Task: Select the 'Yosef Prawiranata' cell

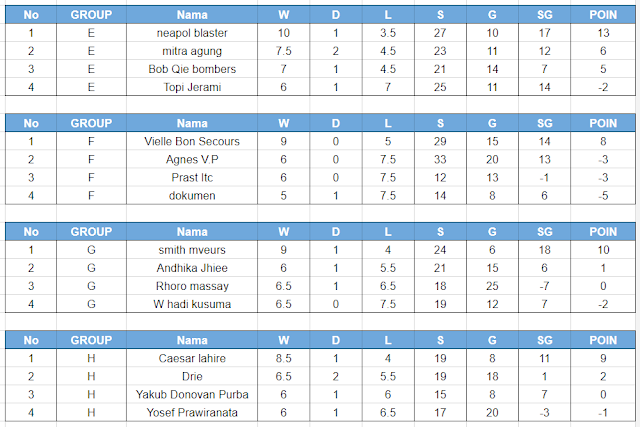Action: pyautogui.click(x=192, y=412)
